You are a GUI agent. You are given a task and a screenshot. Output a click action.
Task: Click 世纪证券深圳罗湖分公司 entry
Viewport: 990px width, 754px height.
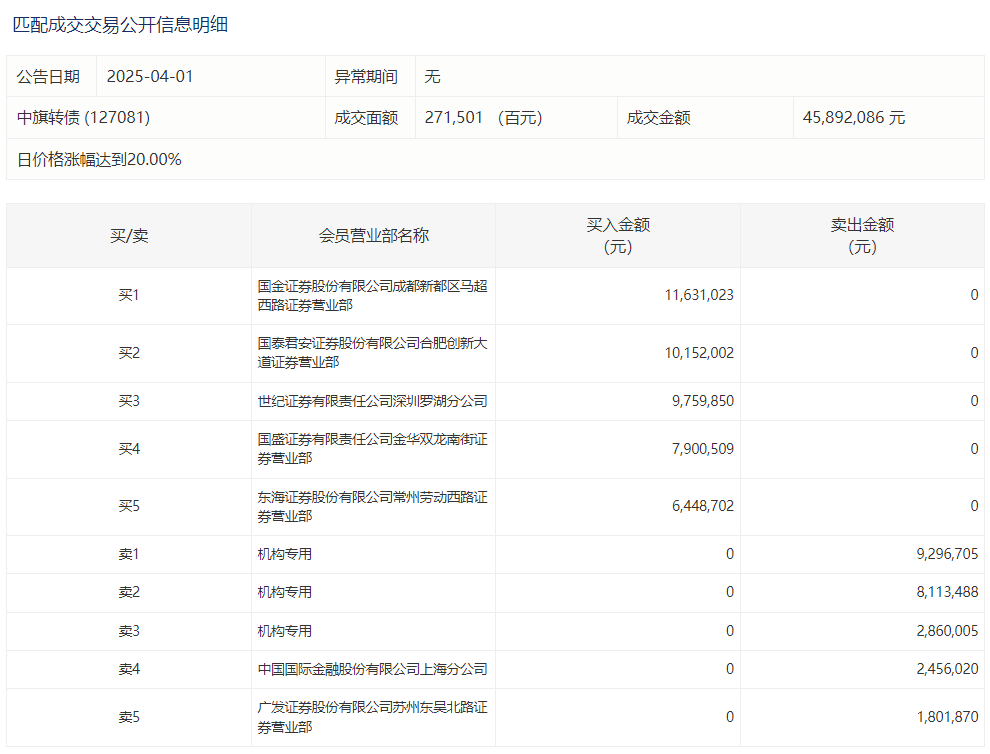(x=372, y=401)
